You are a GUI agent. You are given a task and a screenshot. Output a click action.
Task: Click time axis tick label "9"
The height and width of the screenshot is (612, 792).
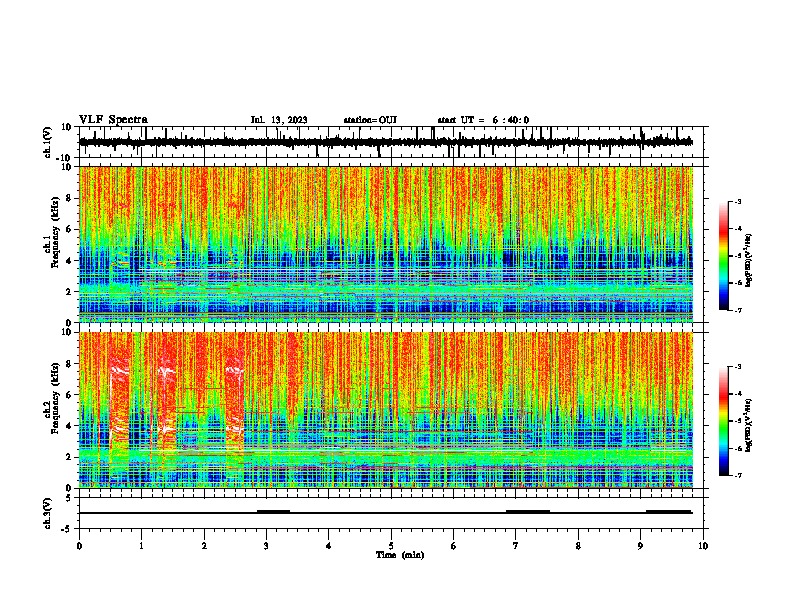640,546
